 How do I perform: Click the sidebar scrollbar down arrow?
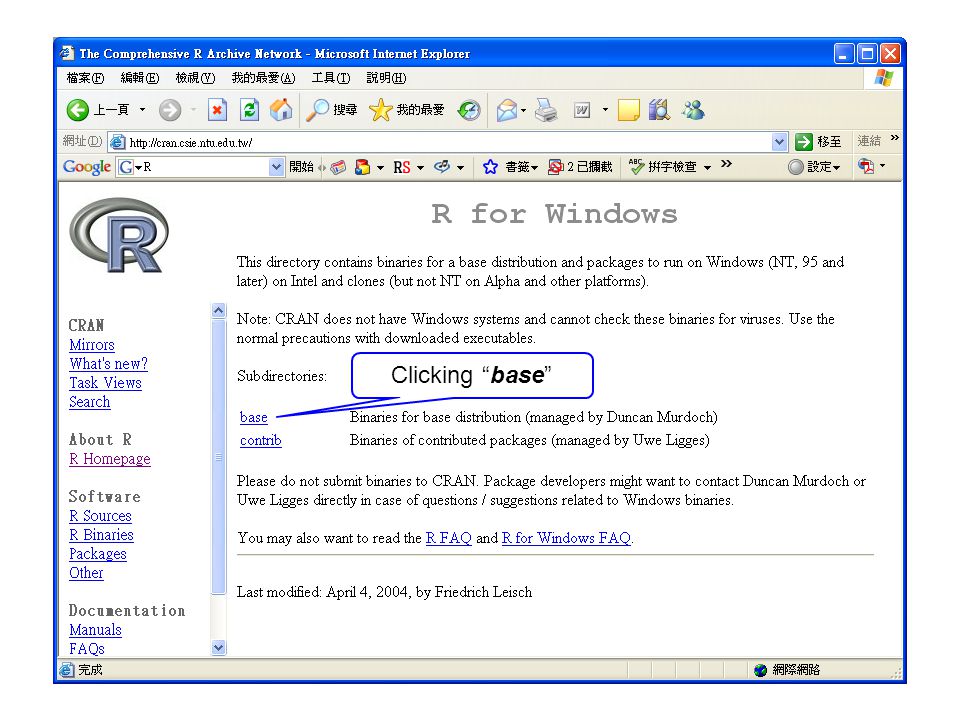click(x=219, y=648)
